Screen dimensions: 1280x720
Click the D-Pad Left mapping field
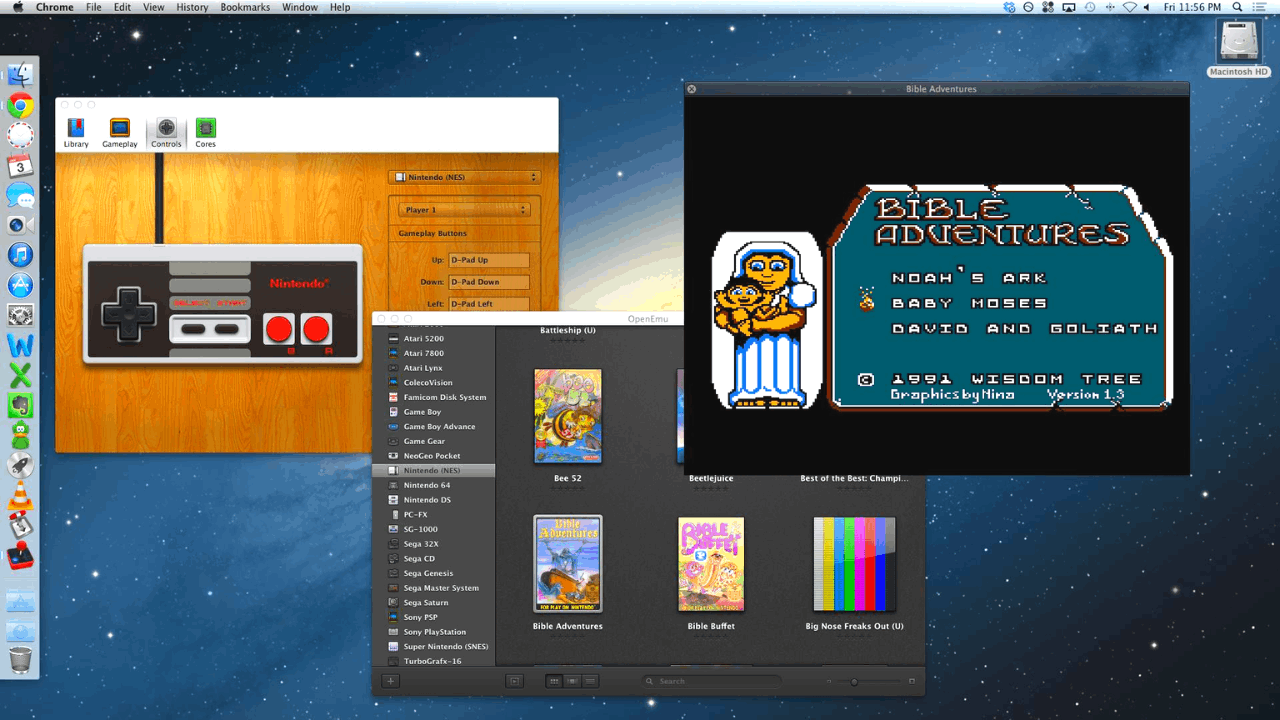489,304
